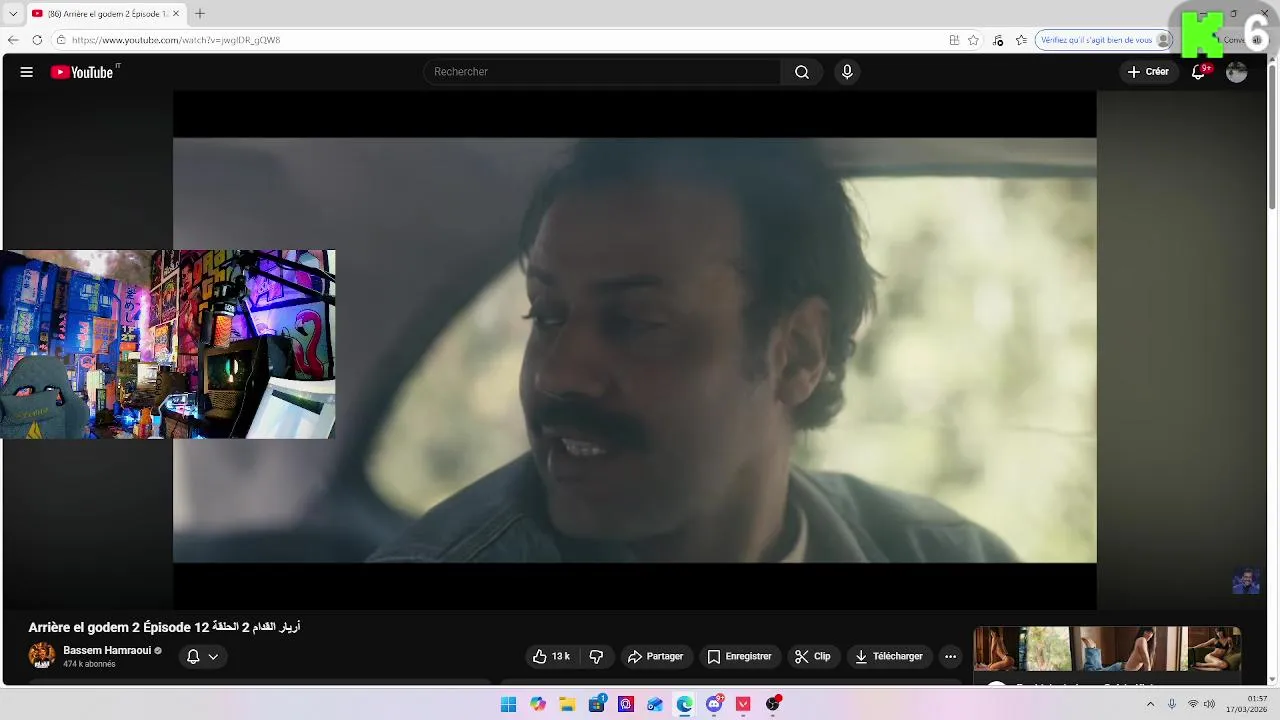Reload the page with refresh icon
The height and width of the screenshot is (720, 1280).
tap(37, 40)
